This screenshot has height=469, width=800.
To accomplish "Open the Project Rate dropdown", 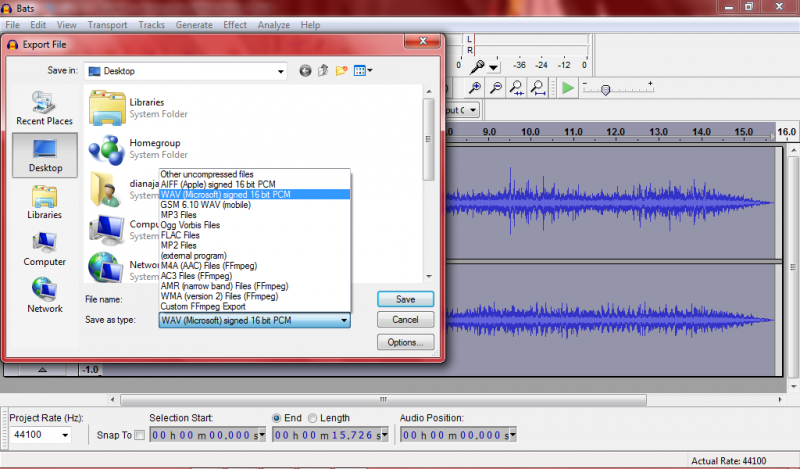I will point(66,435).
